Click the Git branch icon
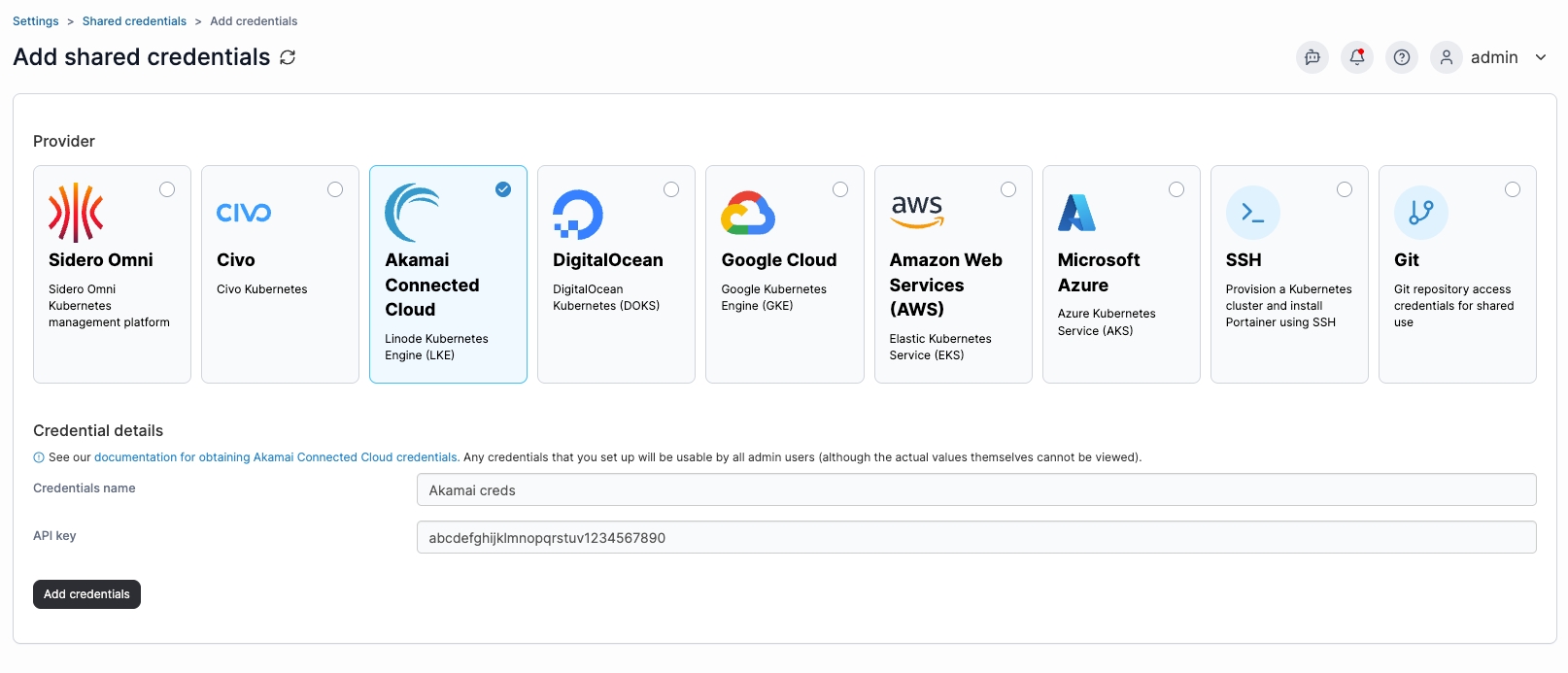Screen dimensions: 1568x673 [x=1420, y=213]
